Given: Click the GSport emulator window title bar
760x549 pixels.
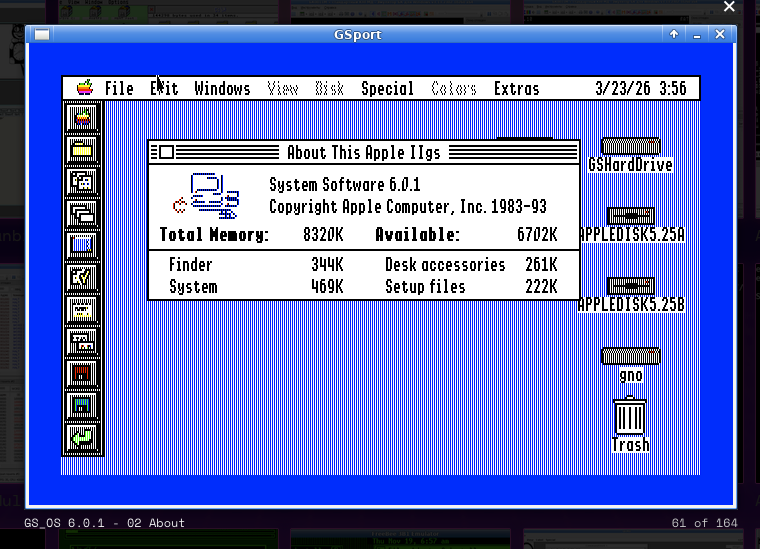Looking at the screenshot, I should 357,34.
